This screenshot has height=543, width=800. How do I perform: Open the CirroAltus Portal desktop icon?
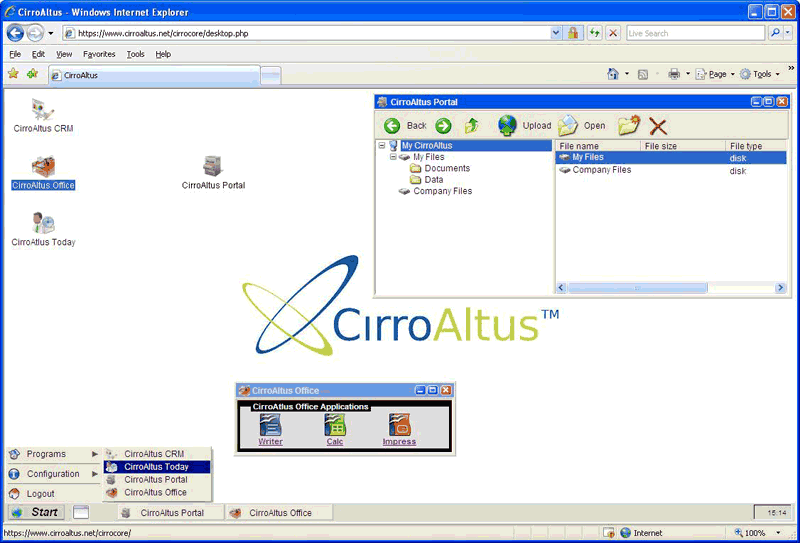[213, 167]
